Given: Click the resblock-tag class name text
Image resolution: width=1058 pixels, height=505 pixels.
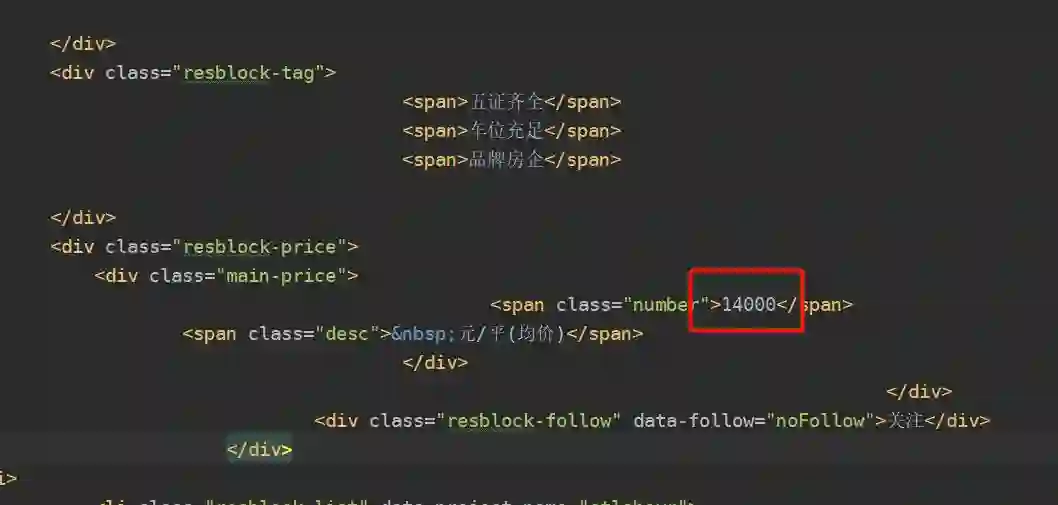Looking at the screenshot, I should pyautogui.click(x=249, y=73).
